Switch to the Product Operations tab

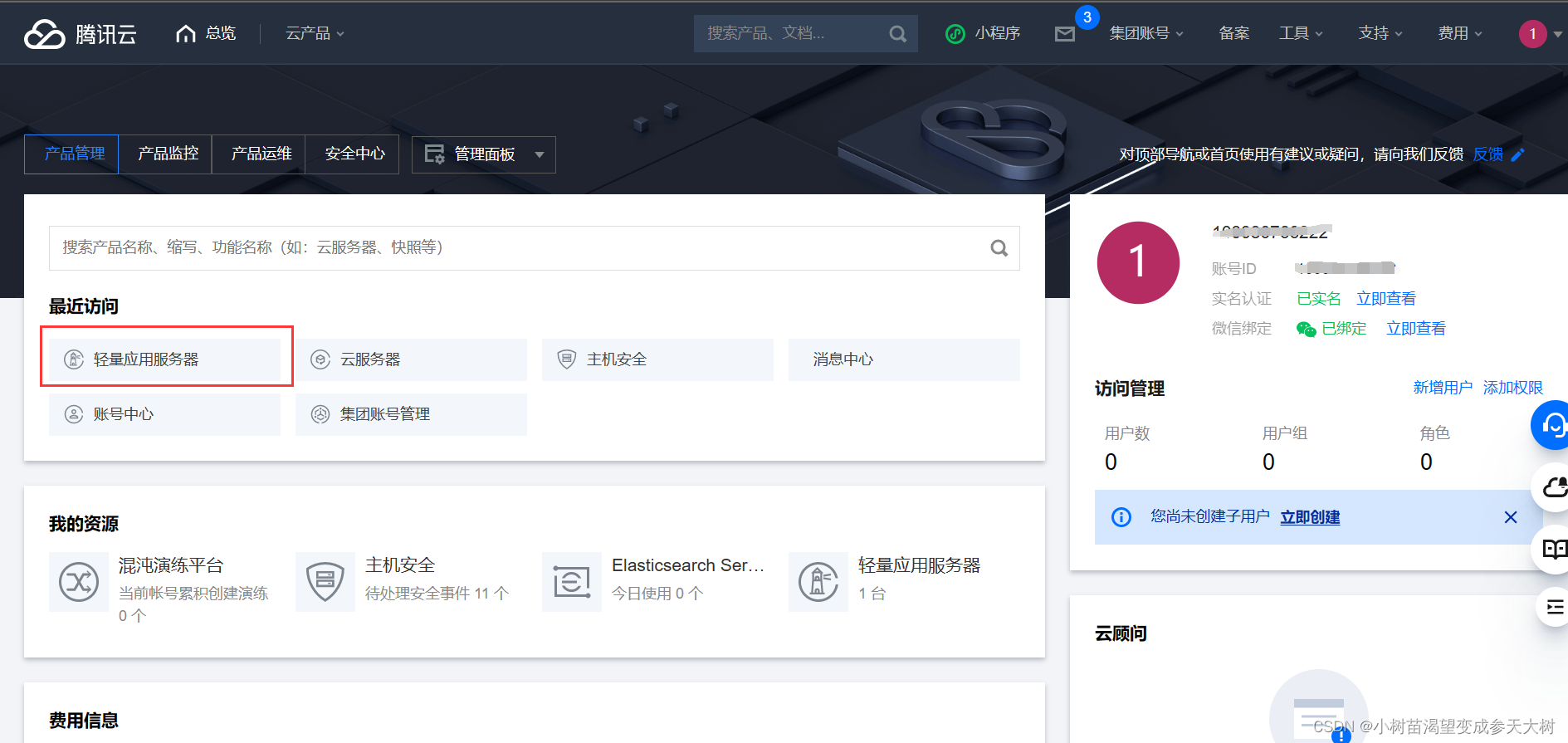258,154
